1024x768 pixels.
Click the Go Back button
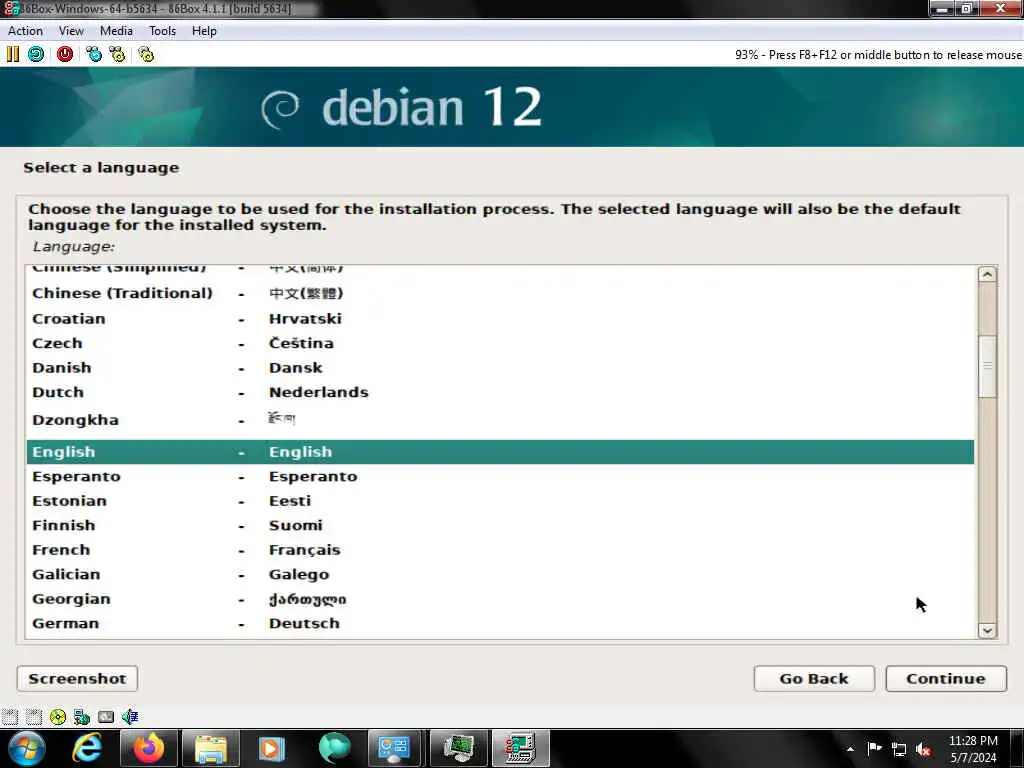pos(814,679)
